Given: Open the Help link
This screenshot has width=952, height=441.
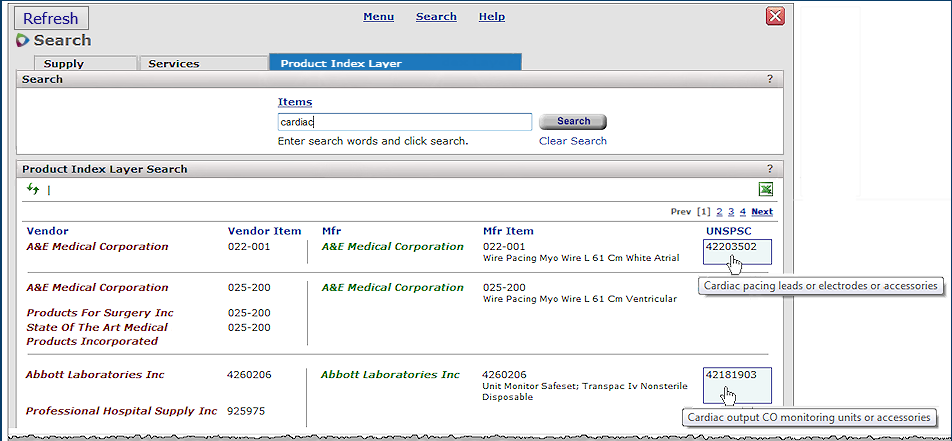Looking at the screenshot, I should (491, 17).
